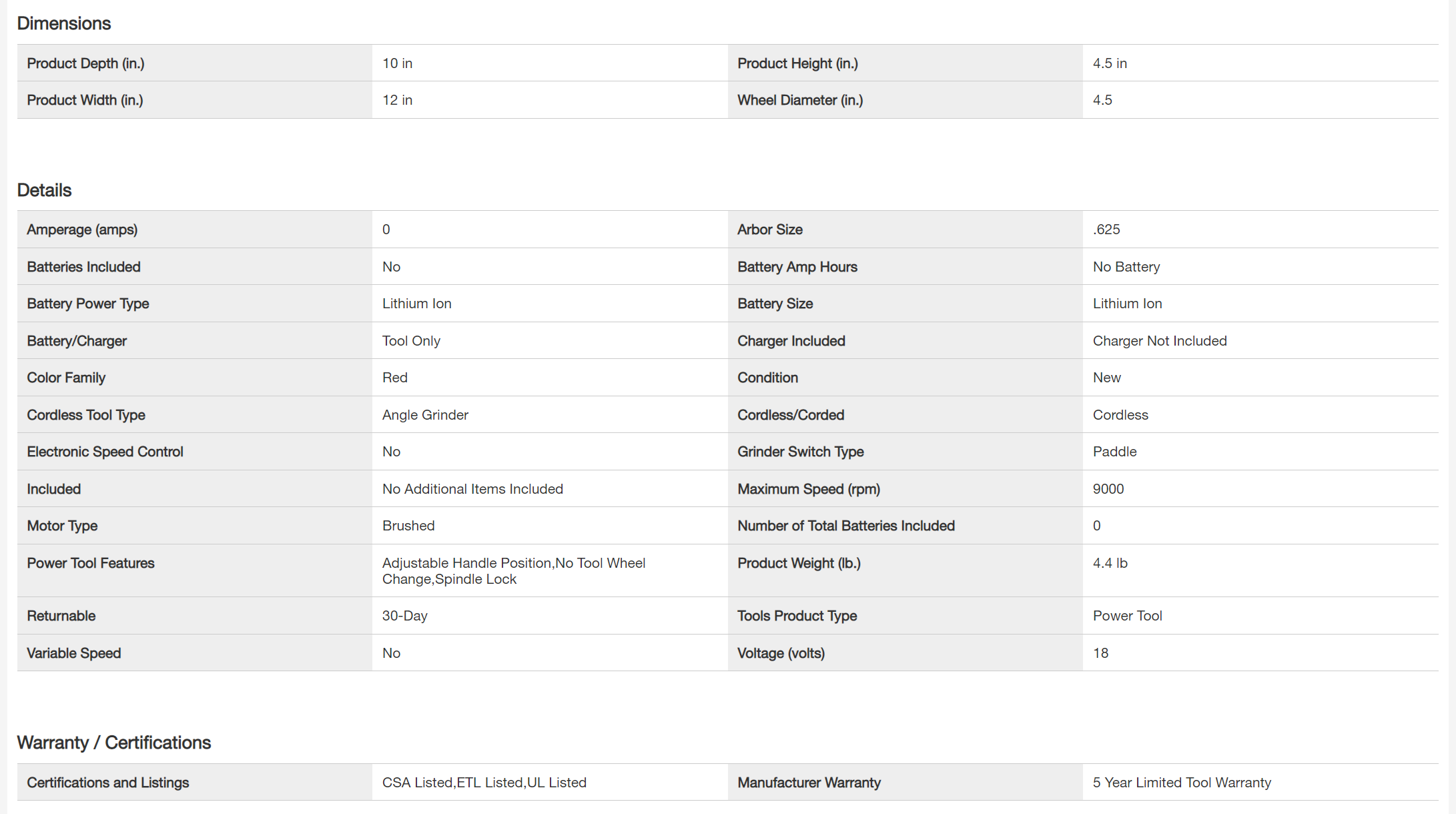Click the 5 Year Limited Tool Warranty value

pos(1182,783)
